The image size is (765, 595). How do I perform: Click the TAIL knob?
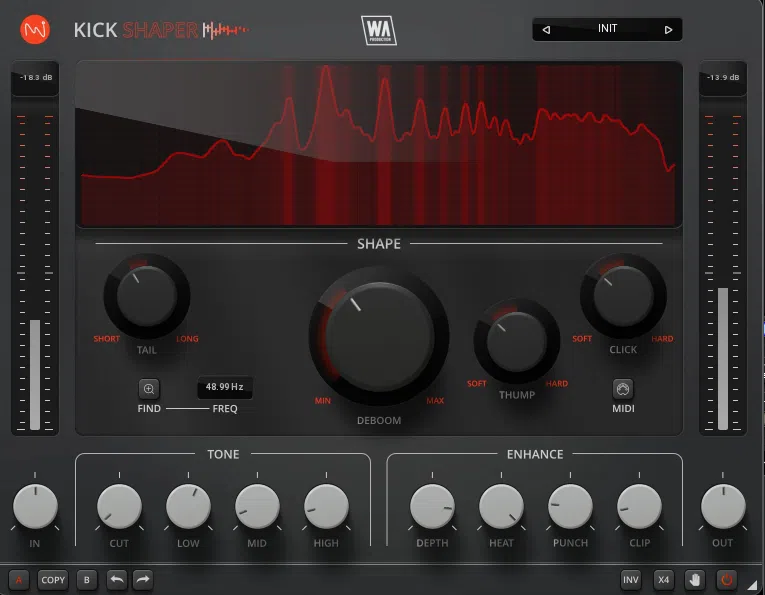point(147,296)
